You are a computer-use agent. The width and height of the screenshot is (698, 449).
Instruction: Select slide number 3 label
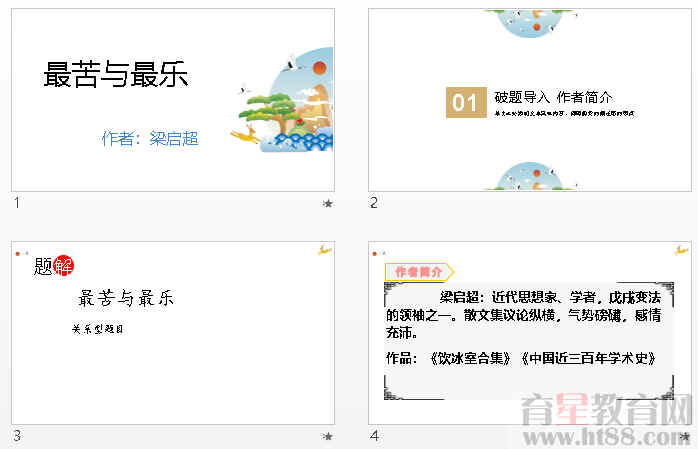click(x=17, y=436)
